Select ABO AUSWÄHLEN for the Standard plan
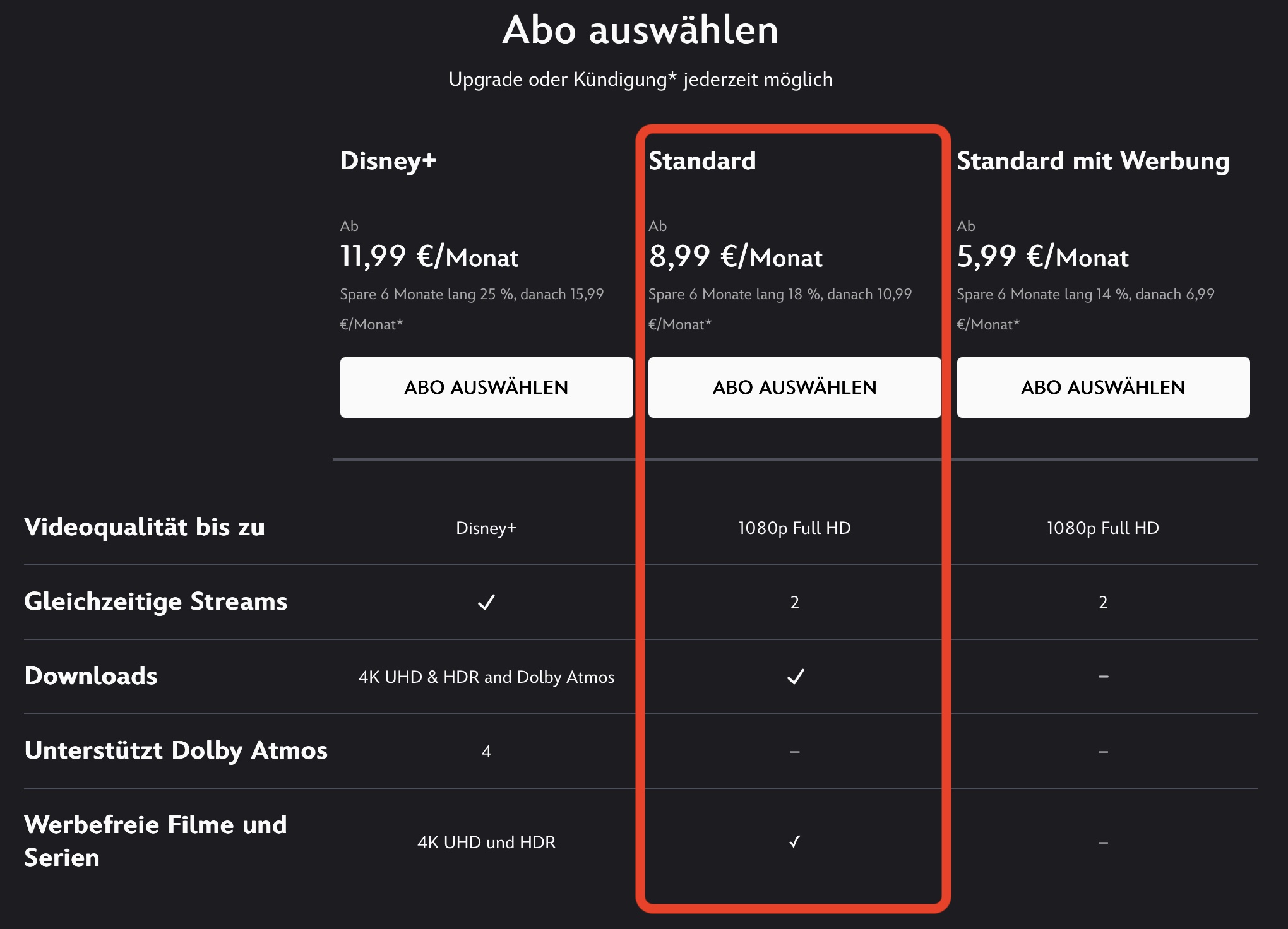The width and height of the screenshot is (1288, 929). (x=794, y=387)
